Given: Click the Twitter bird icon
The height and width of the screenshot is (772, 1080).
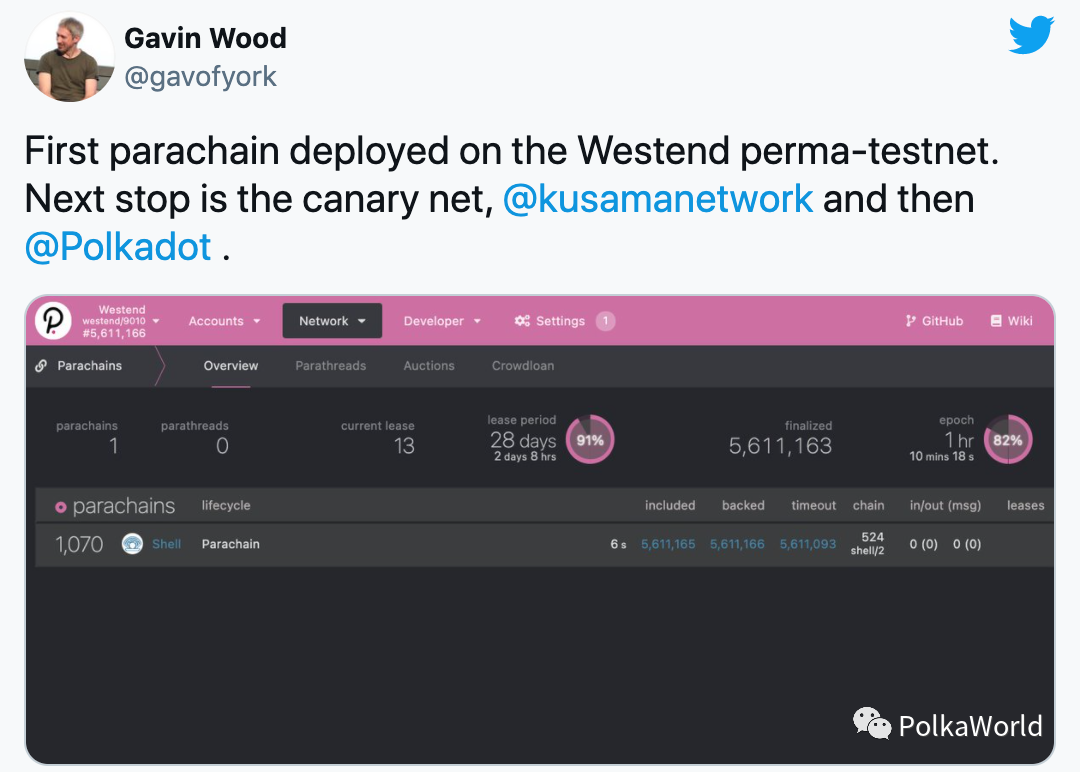Looking at the screenshot, I should tap(1031, 37).
